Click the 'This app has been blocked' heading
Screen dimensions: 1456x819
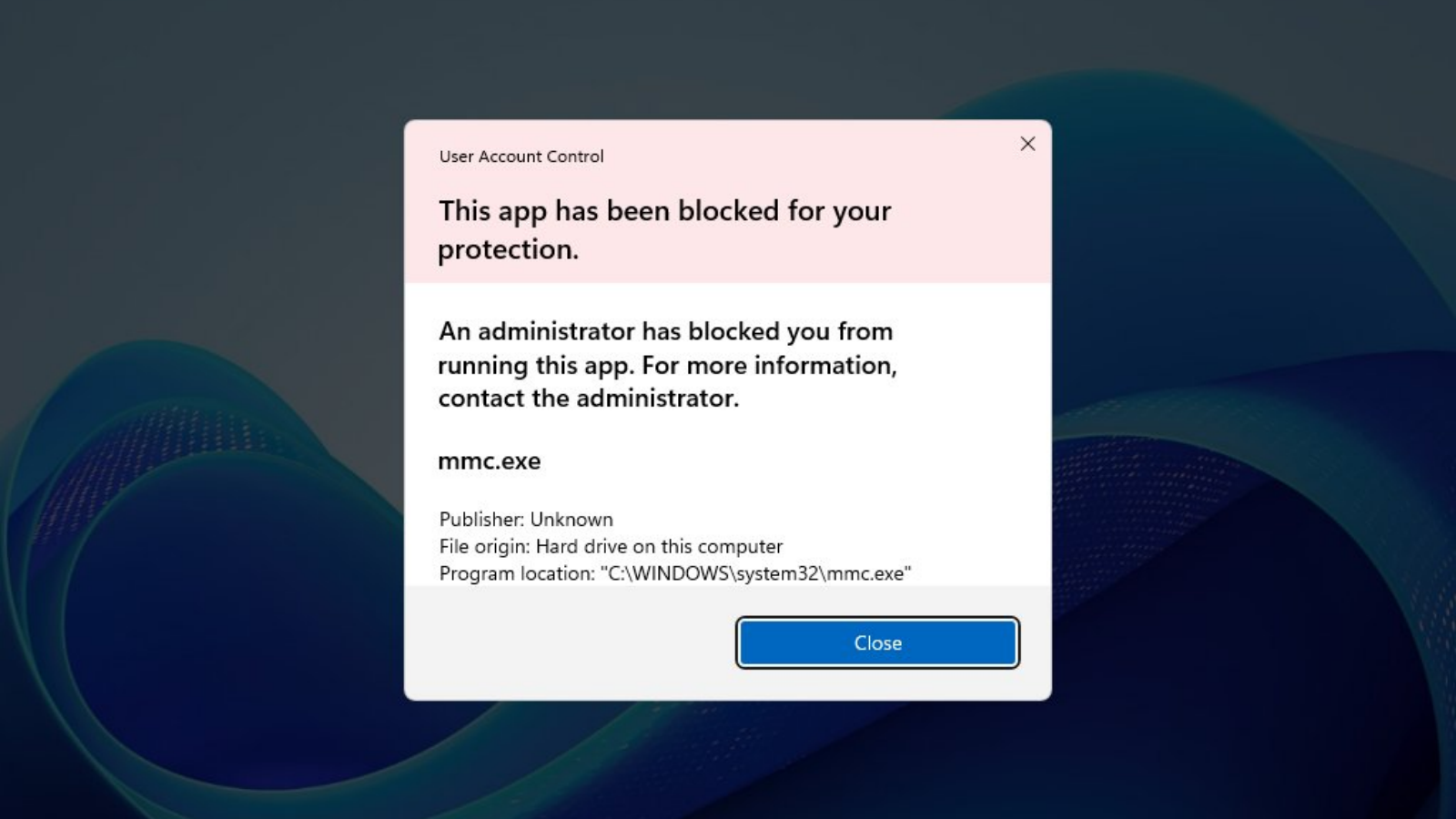click(x=664, y=230)
